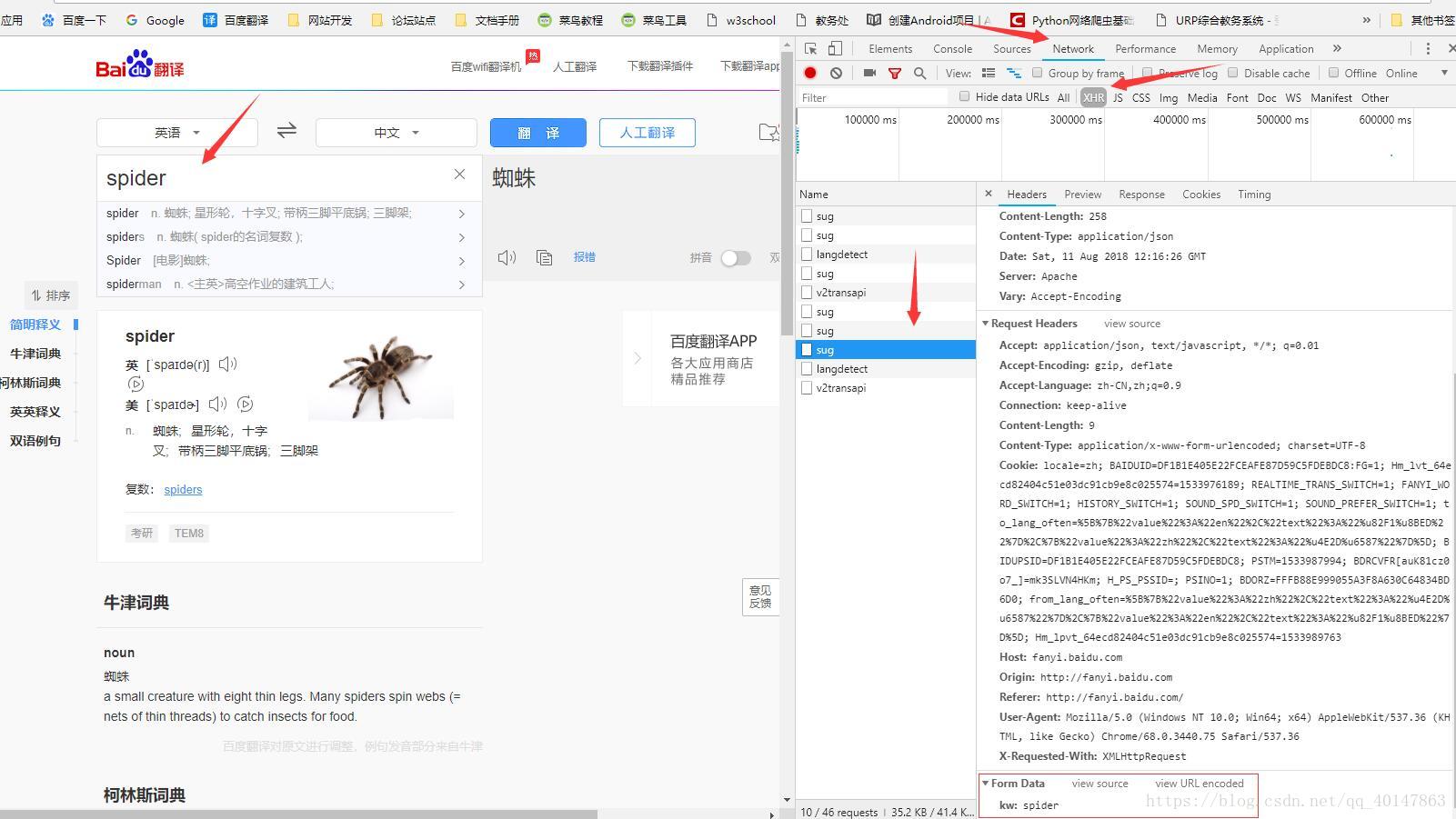
Task: Click the Baidu Translate logo
Action: click(140, 65)
